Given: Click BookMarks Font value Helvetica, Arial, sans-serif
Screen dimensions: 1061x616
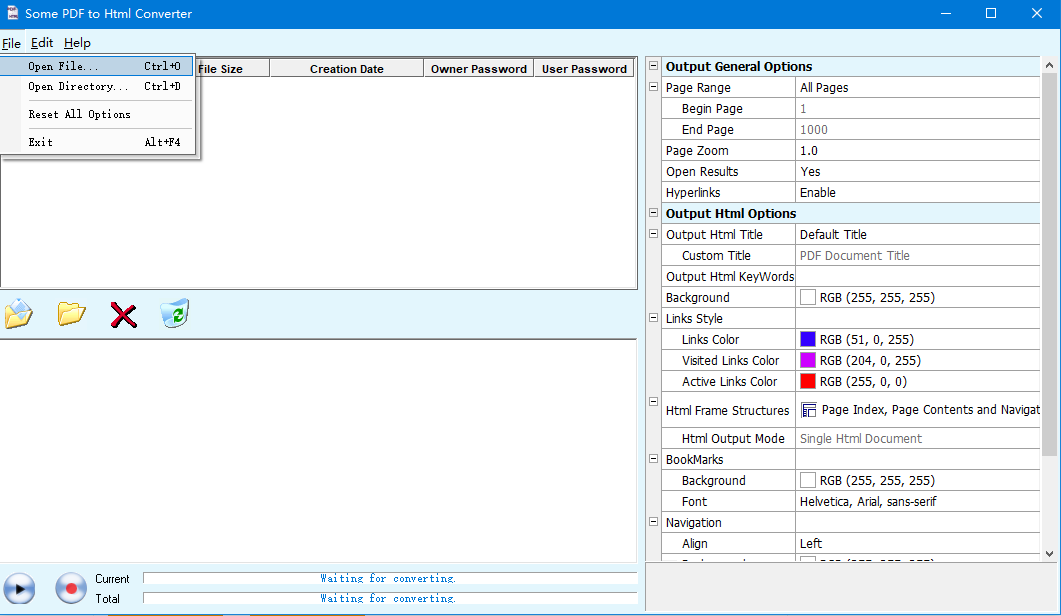Looking at the screenshot, I should pos(918,501).
